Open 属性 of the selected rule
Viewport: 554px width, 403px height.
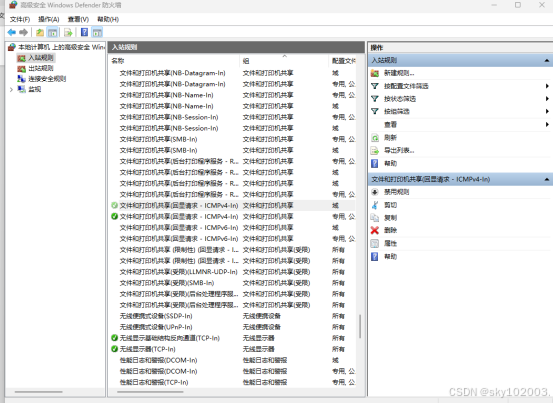coord(390,243)
